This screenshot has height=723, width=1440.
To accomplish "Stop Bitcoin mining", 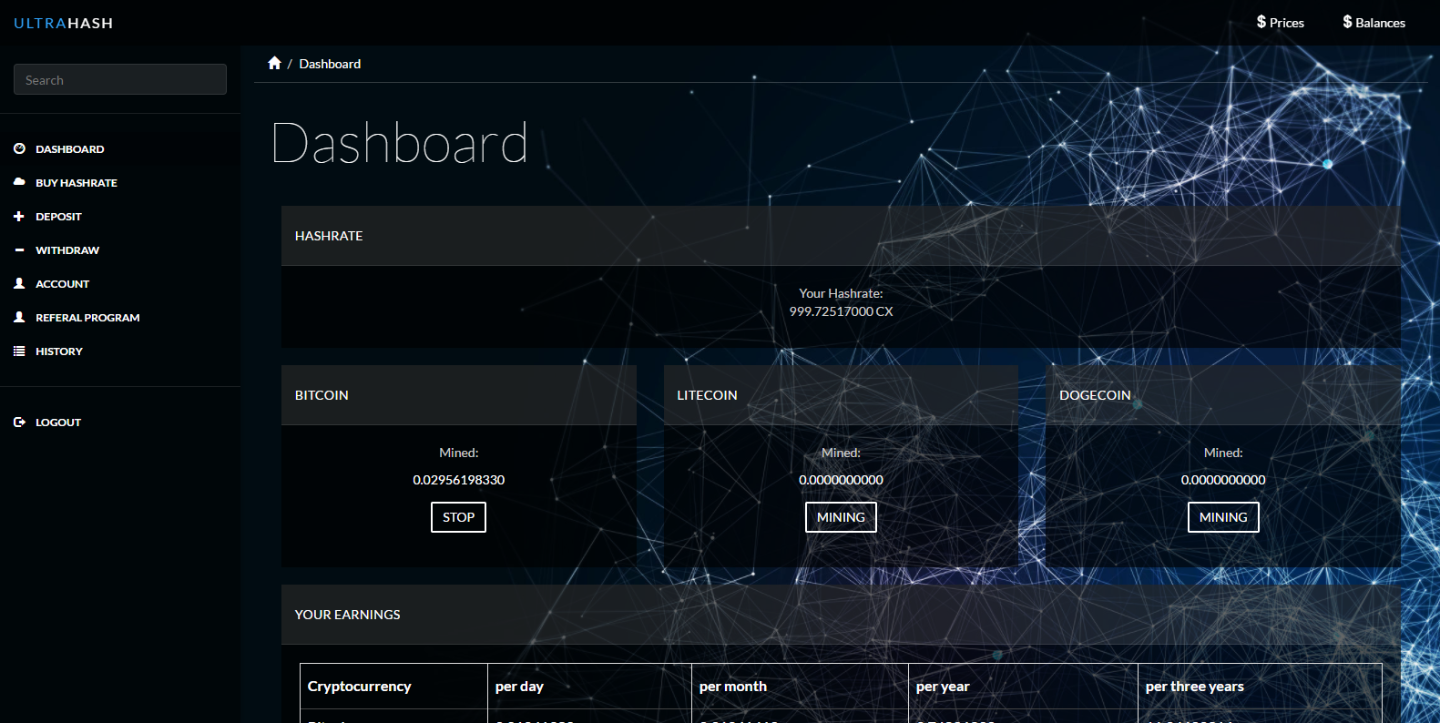I will (458, 517).
